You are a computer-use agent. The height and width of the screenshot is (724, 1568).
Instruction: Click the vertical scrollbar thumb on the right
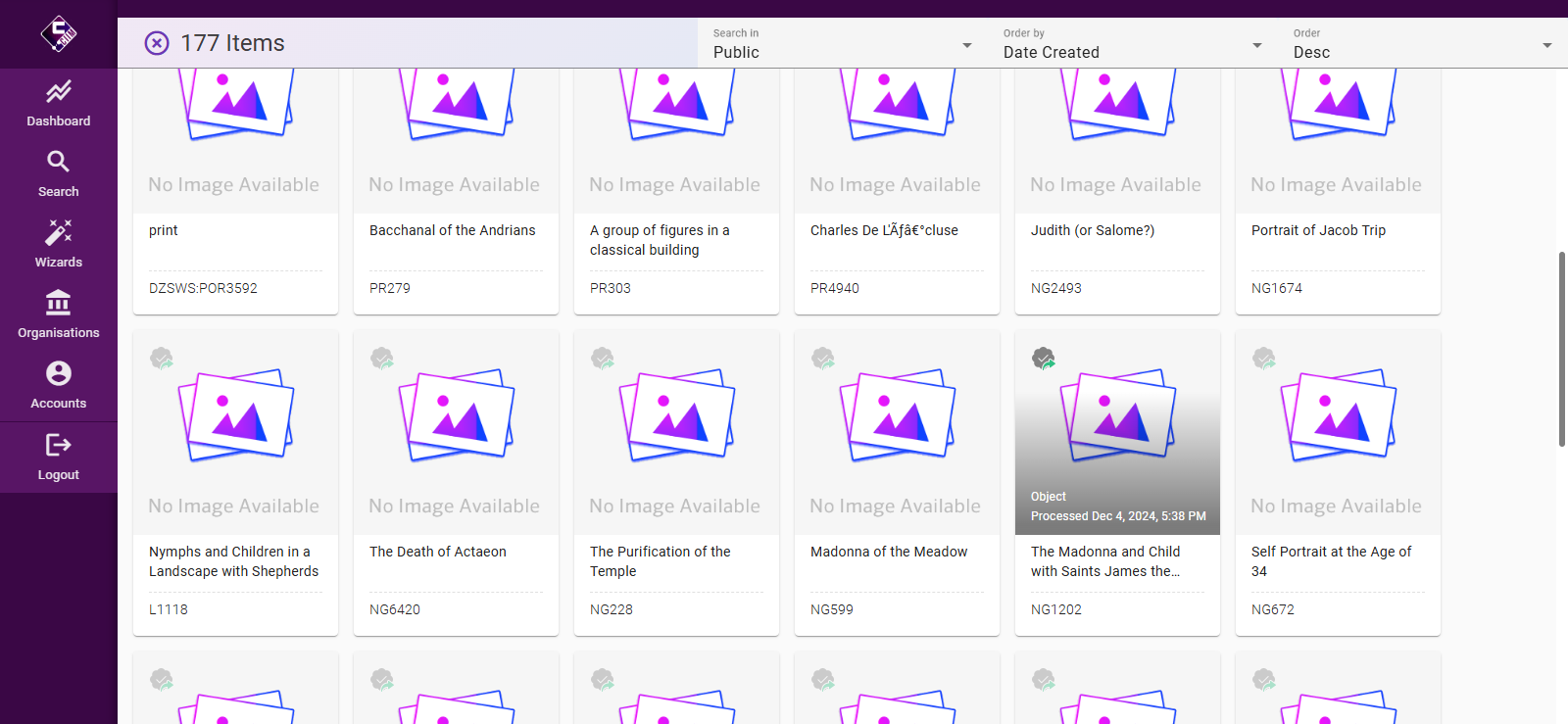tap(1562, 349)
